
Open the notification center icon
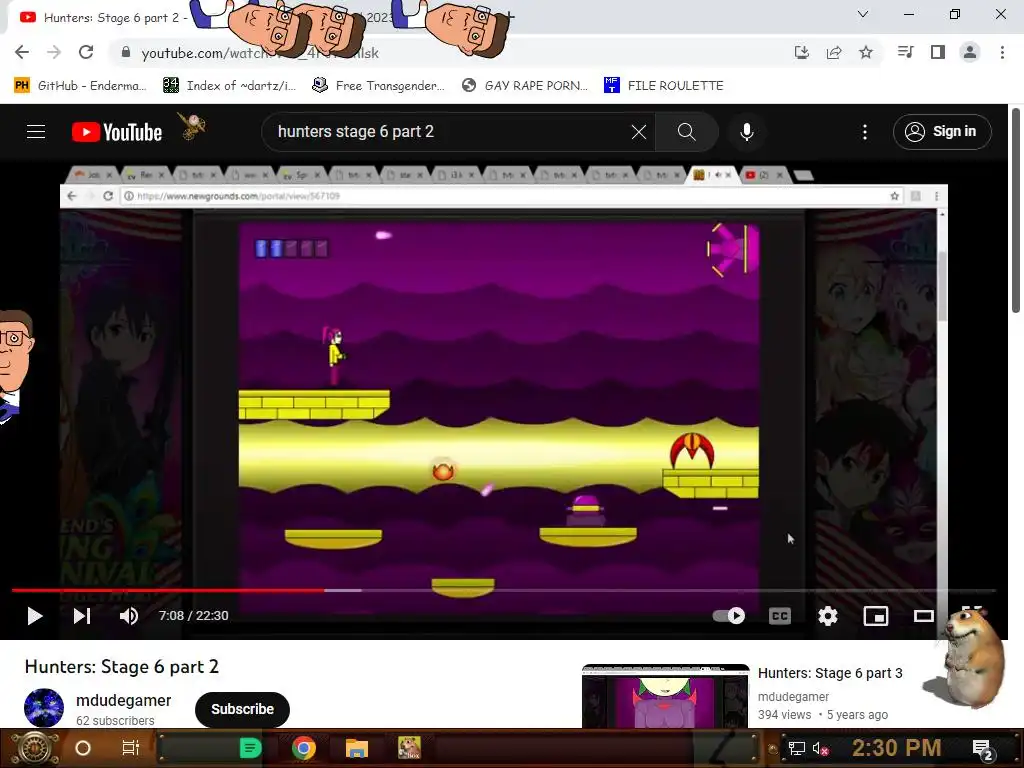pyautogui.click(x=983, y=749)
